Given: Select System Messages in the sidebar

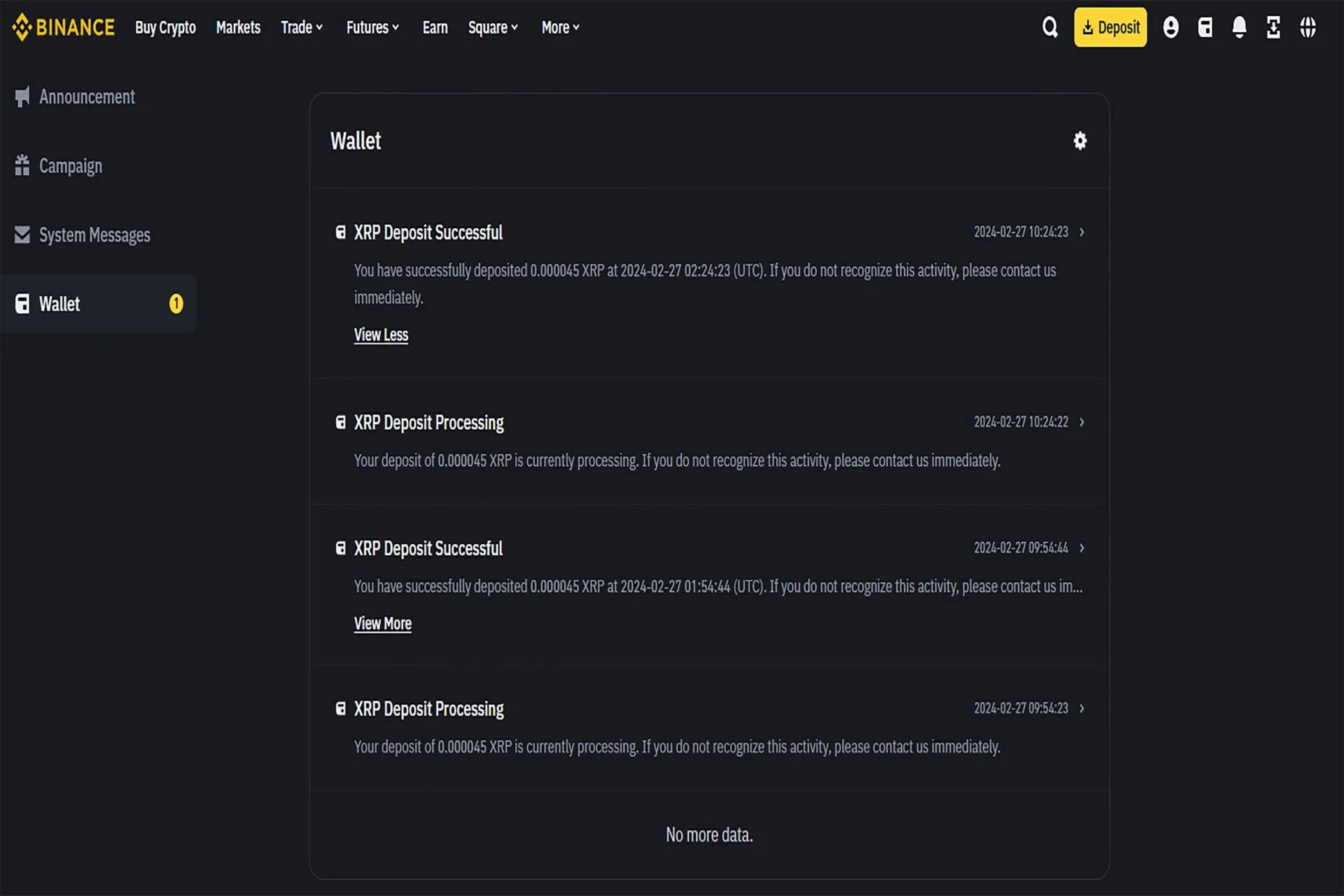Looking at the screenshot, I should [94, 235].
